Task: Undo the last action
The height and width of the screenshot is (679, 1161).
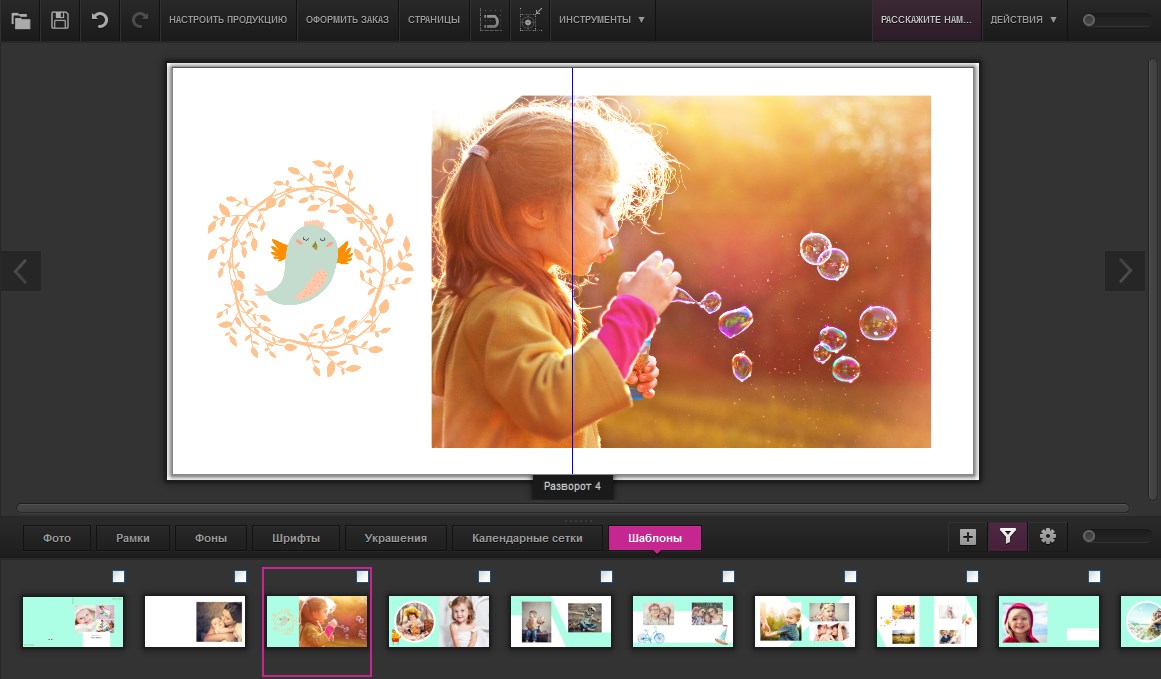Action: pyautogui.click(x=99, y=20)
